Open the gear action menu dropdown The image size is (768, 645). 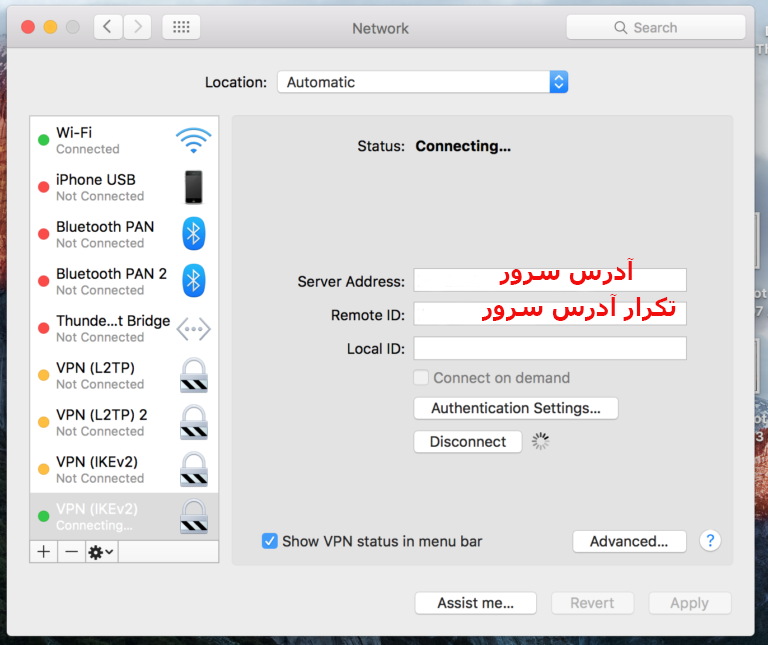pyautogui.click(x=101, y=551)
